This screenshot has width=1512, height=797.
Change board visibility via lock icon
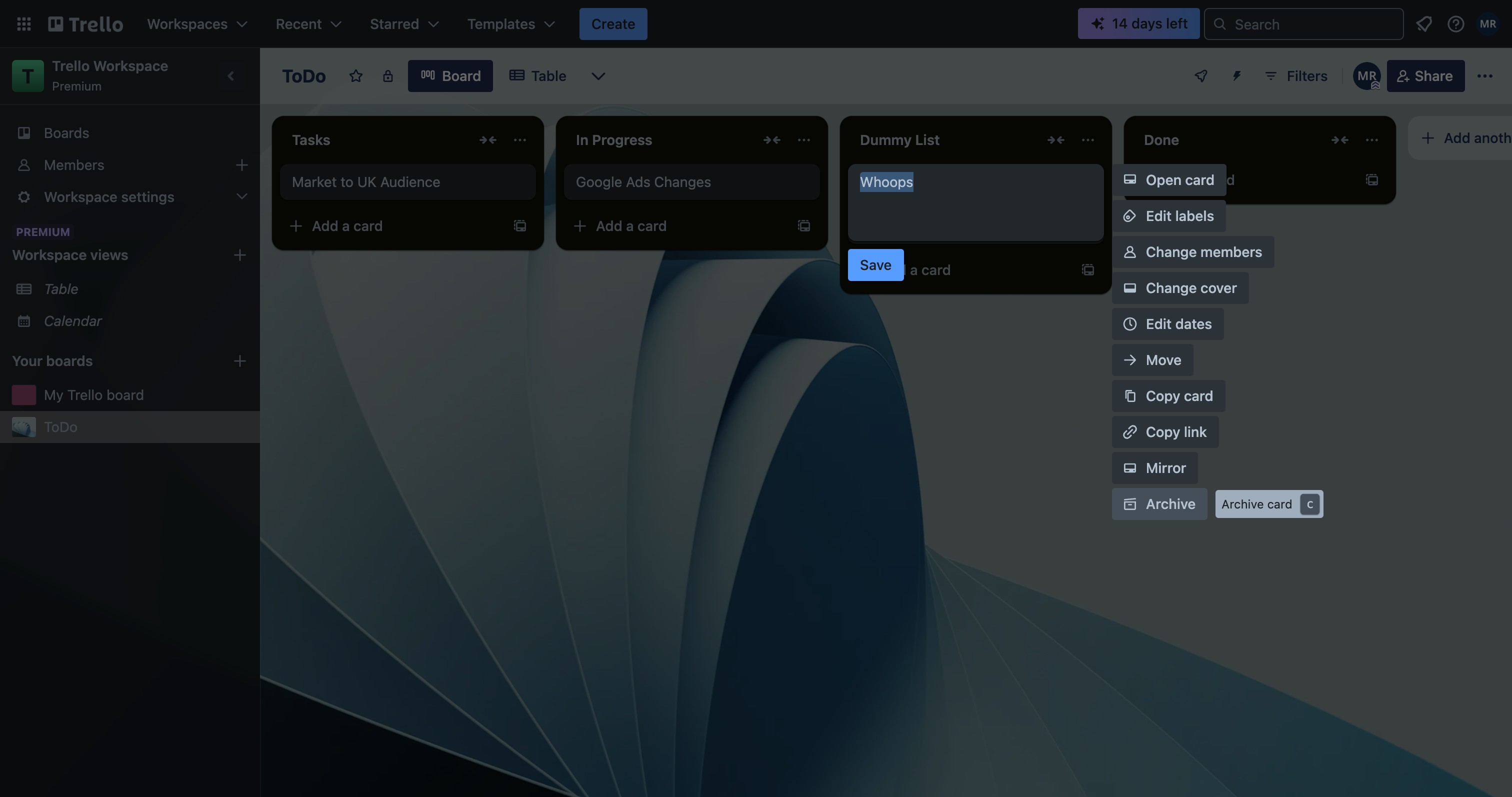pyautogui.click(x=388, y=75)
